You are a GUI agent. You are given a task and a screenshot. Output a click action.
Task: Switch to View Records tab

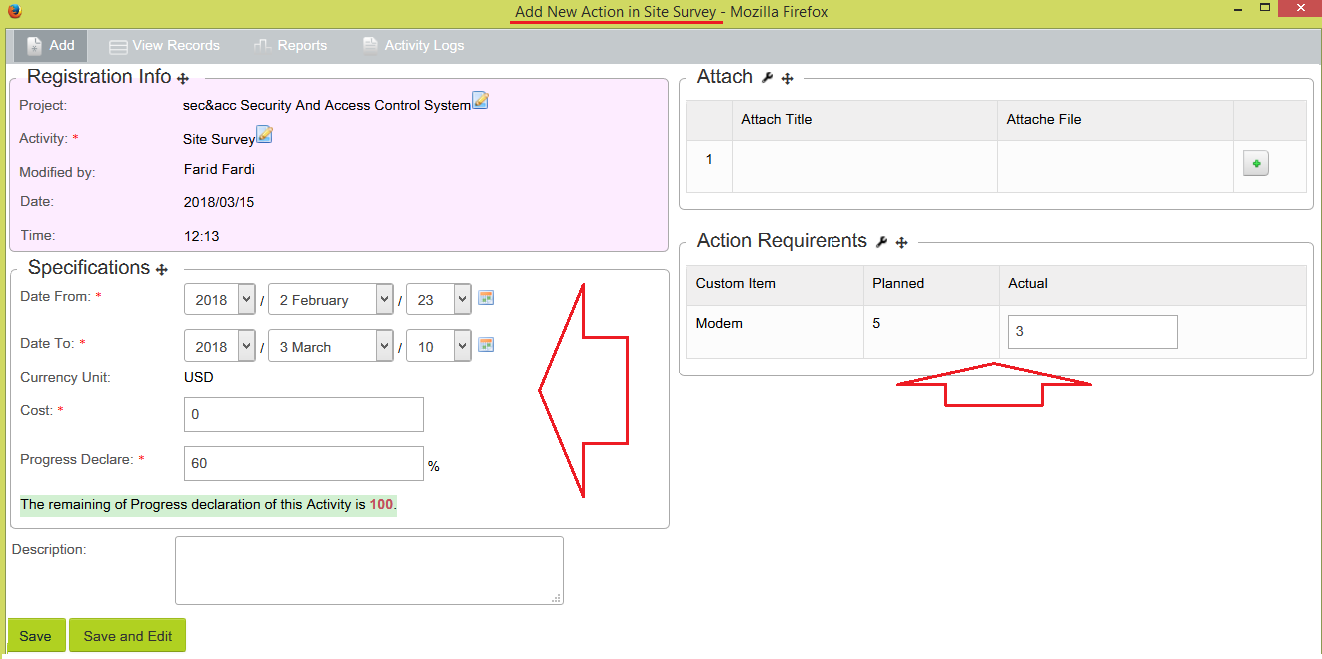pyautogui.click(x=164, y=46)
